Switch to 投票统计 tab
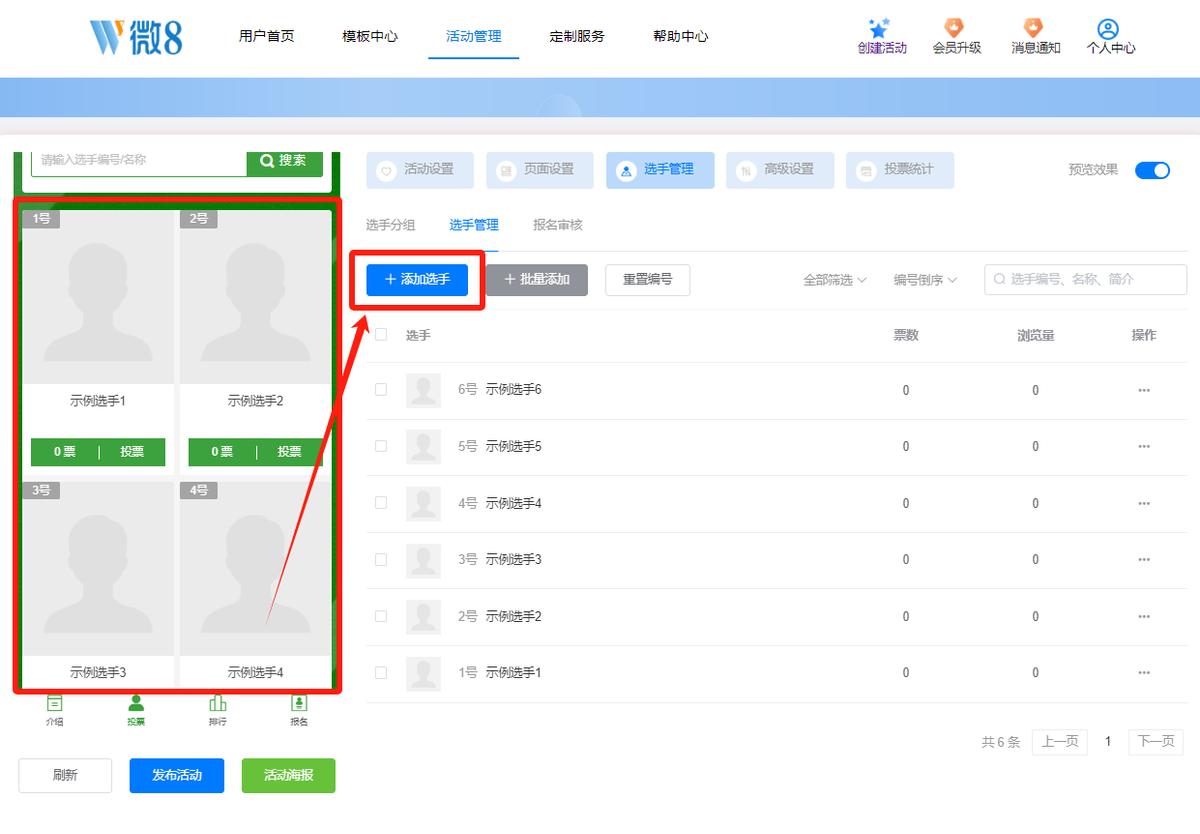1200x834 pixels. click(900, 170)
